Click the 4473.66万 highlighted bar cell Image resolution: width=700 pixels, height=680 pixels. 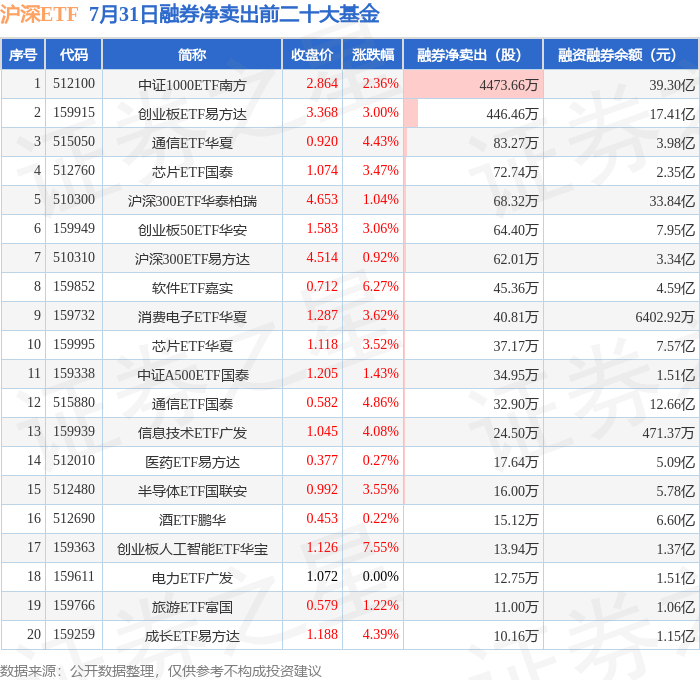click(473, 84)
